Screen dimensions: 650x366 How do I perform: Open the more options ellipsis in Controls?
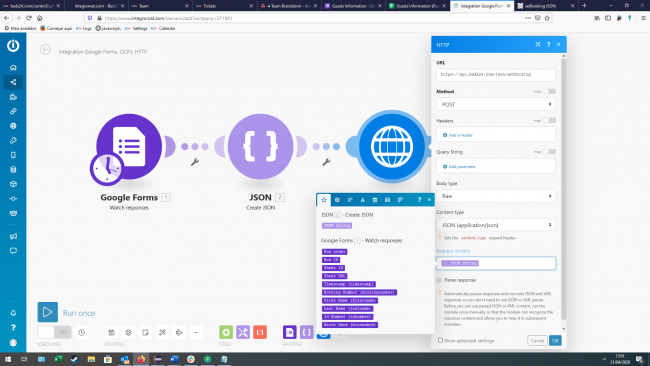tap(196, 332)
